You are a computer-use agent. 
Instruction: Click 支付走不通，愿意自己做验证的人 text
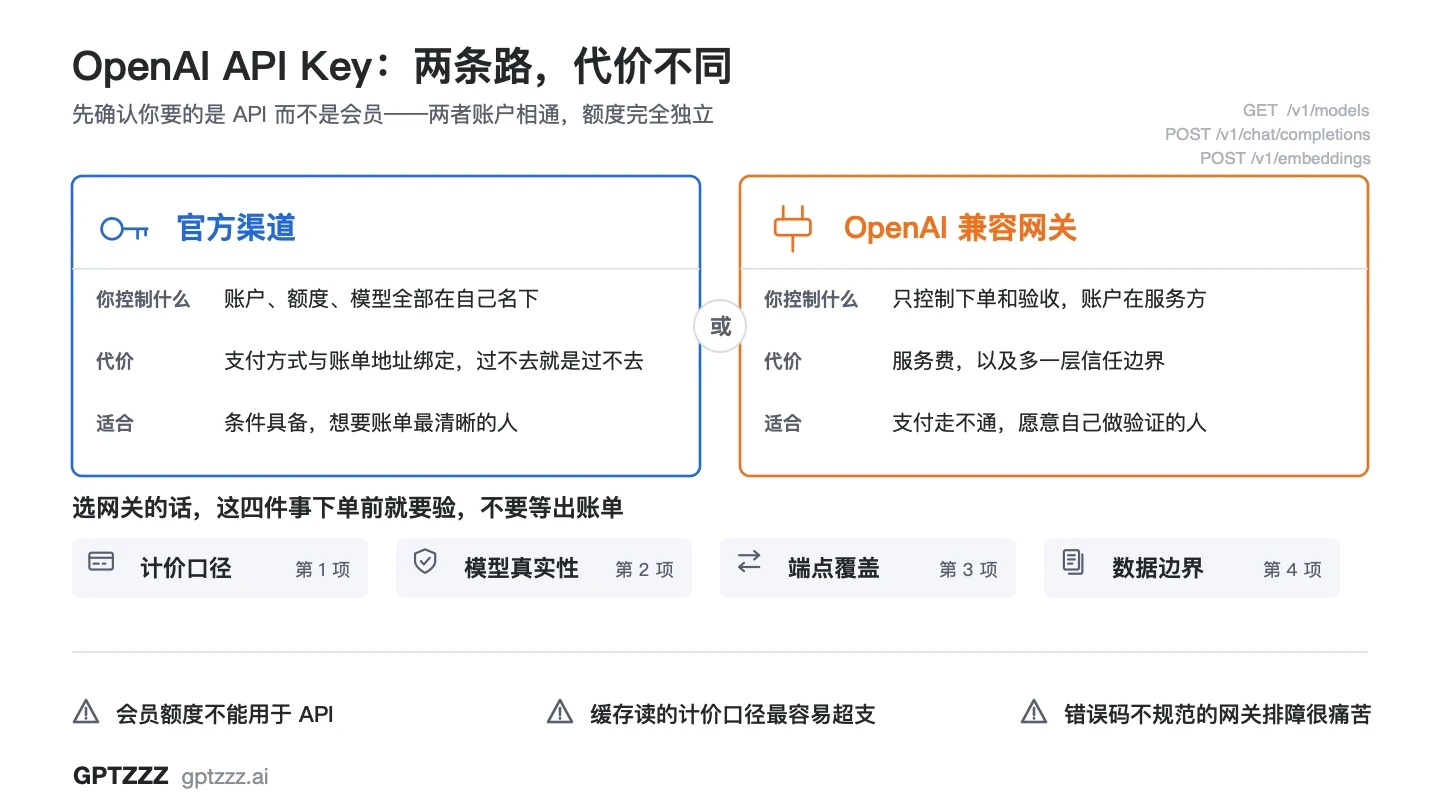point(1049,423)
